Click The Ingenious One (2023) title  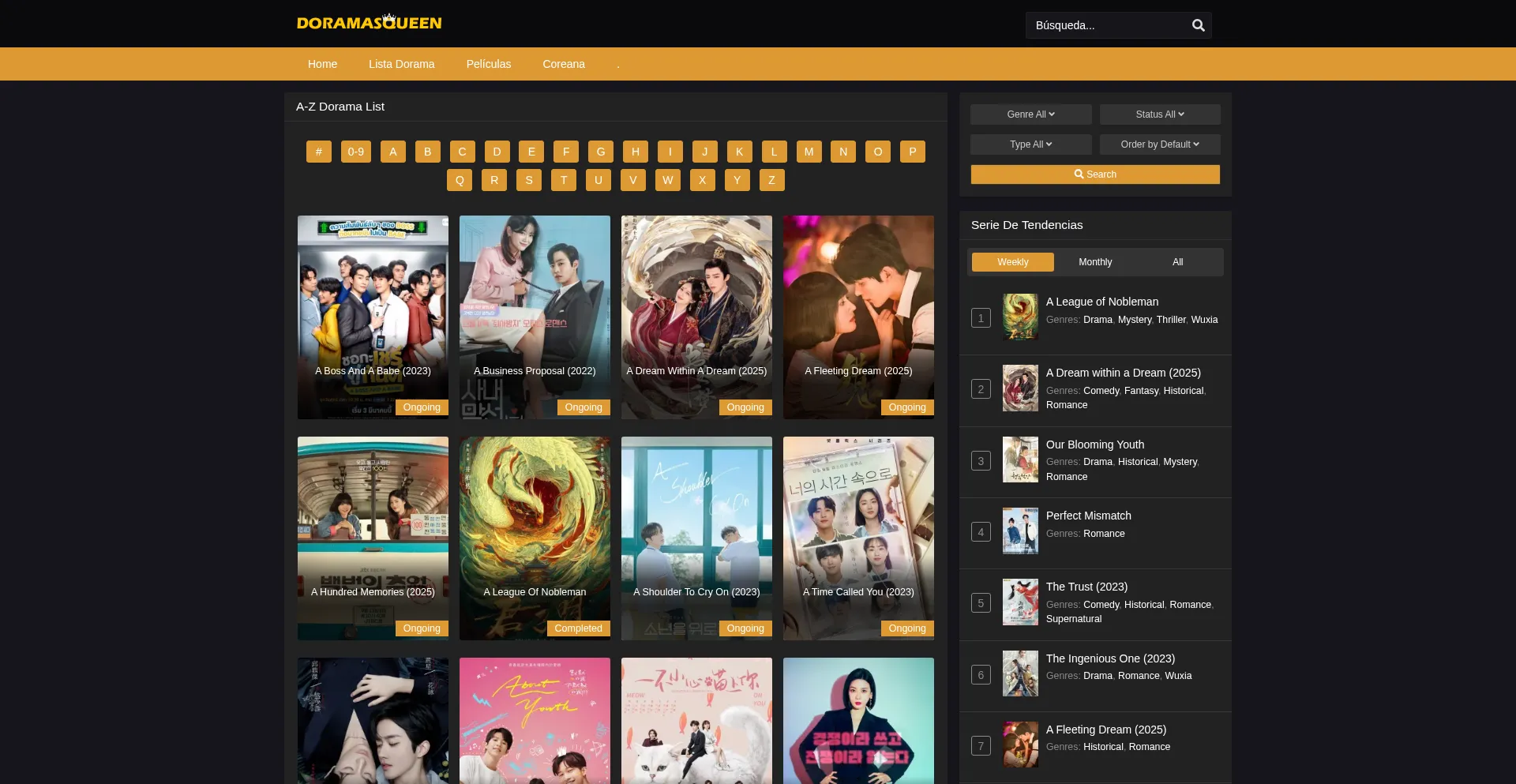(1110, 658)
